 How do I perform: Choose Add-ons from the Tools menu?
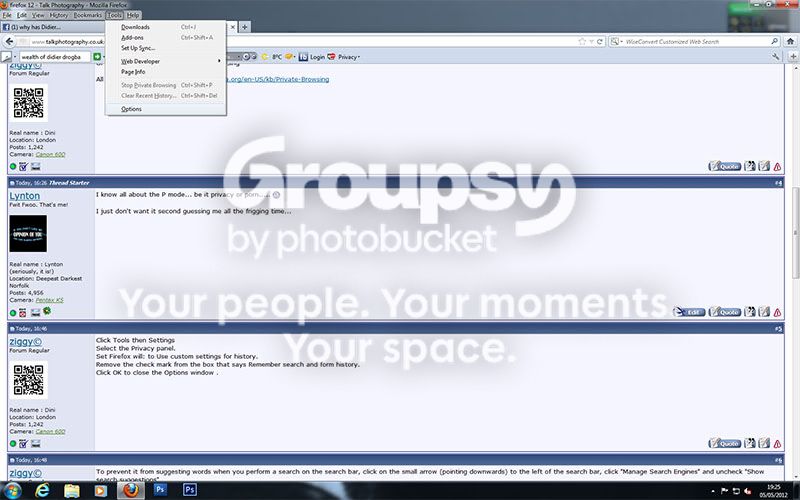[x=166, y=38]
